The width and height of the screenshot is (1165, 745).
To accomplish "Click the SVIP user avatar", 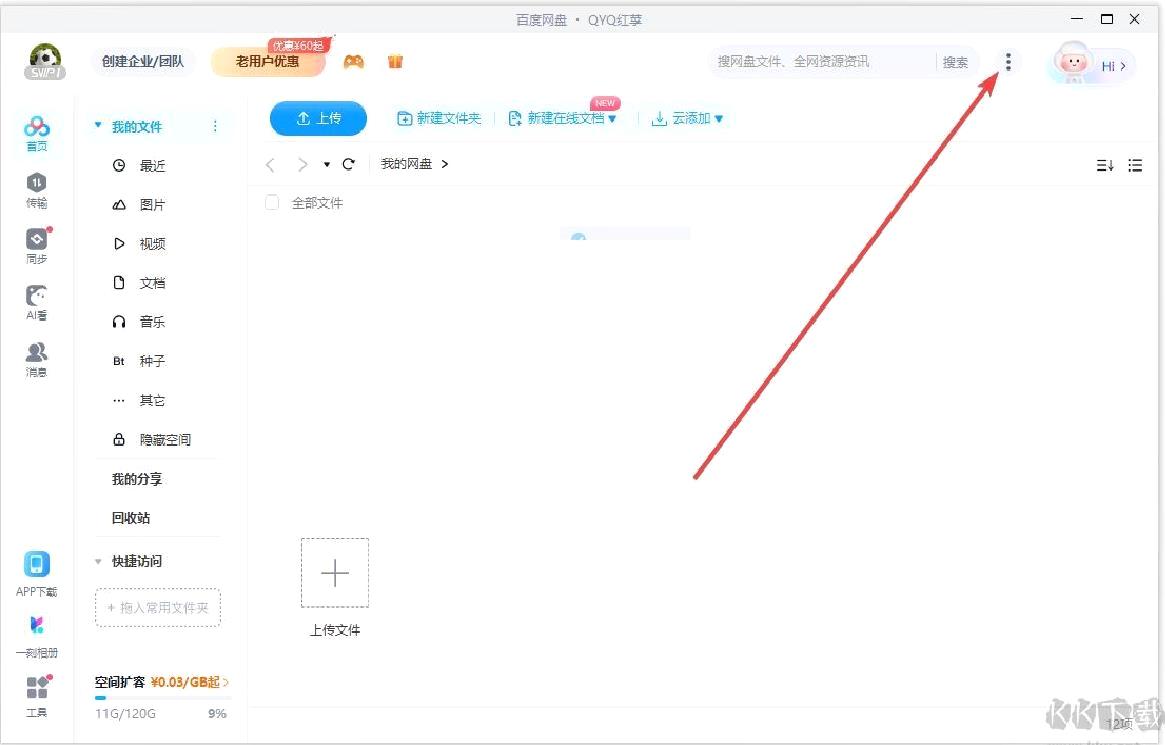I will (45, 62).
